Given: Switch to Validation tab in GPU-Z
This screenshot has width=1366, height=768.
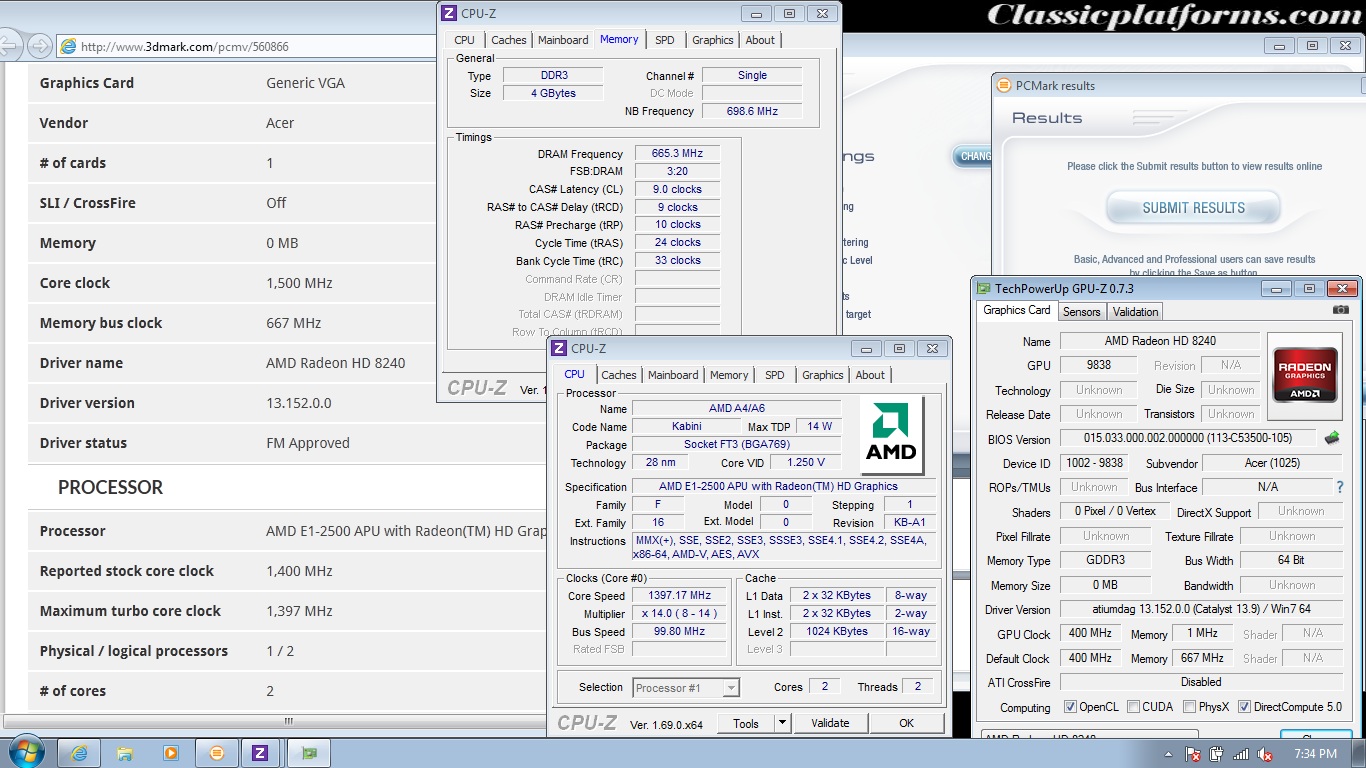Looking at the screenshot, I should click(x=1135, y=312).
